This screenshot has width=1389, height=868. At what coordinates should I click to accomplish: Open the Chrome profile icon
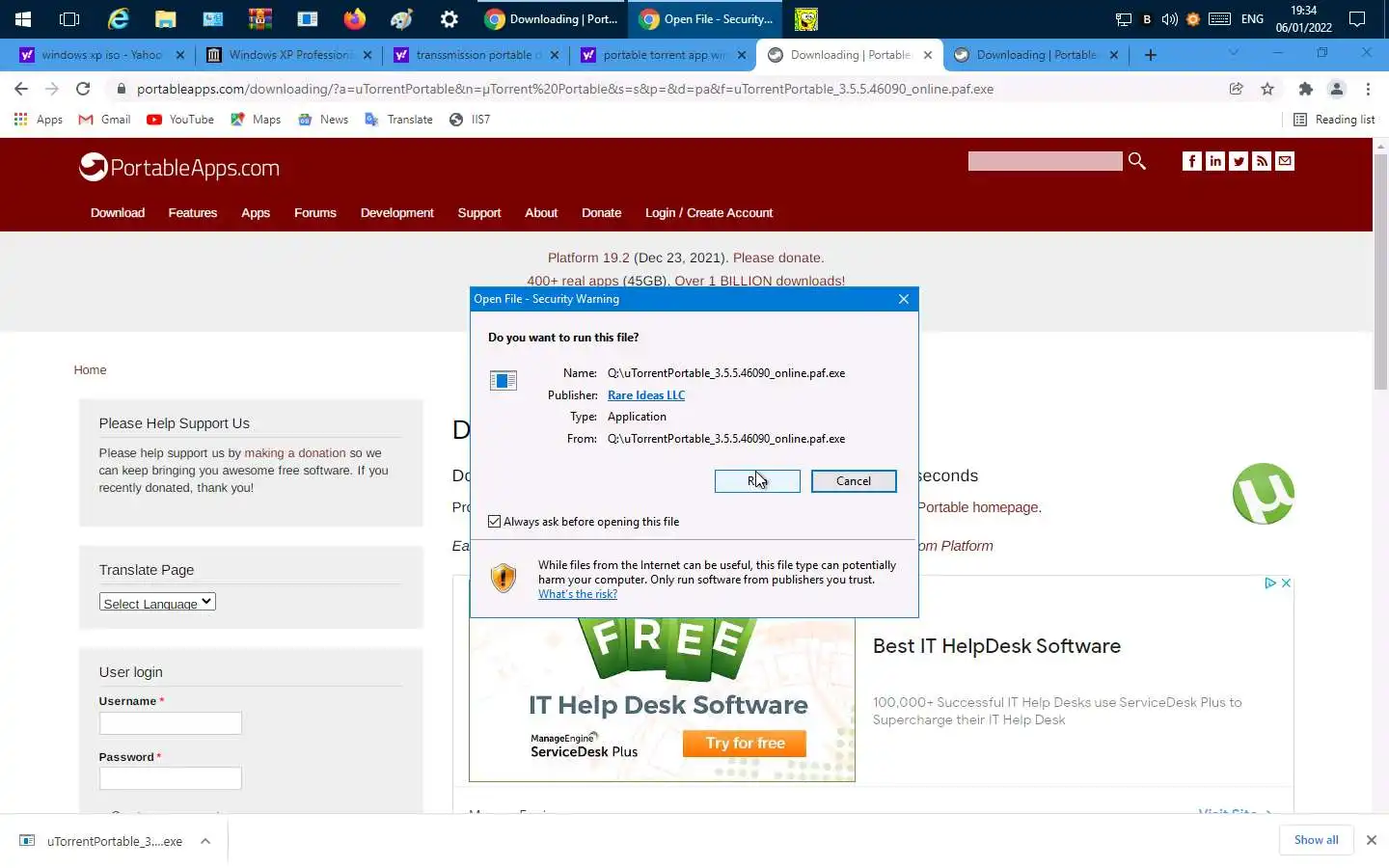coord(1337,89)
